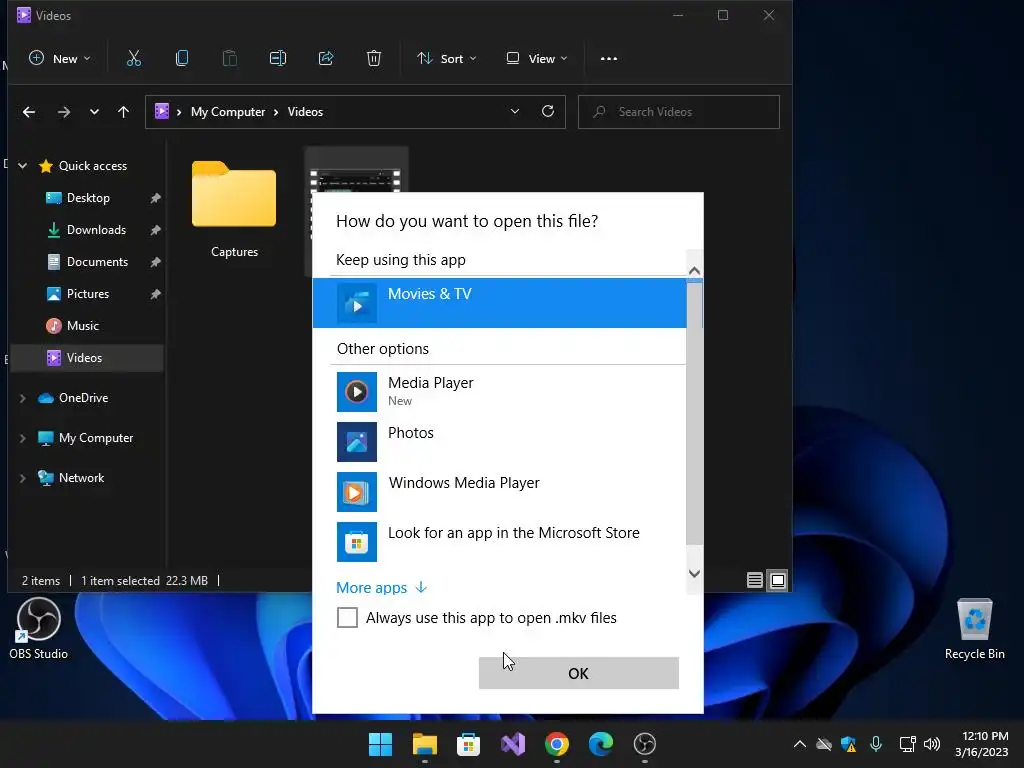Select Downloads in Quick access

click(x=88, y=230)
